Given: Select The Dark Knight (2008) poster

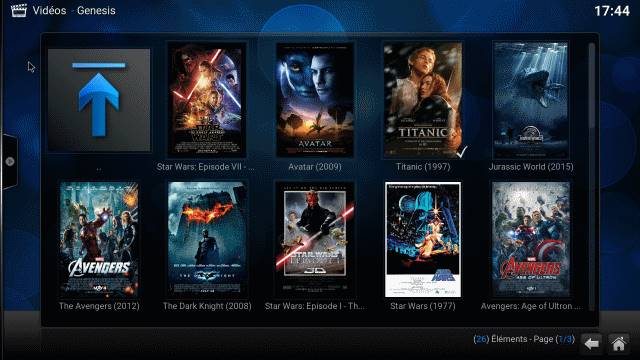Looking at the screenshot, I should (x=207, y=239).
